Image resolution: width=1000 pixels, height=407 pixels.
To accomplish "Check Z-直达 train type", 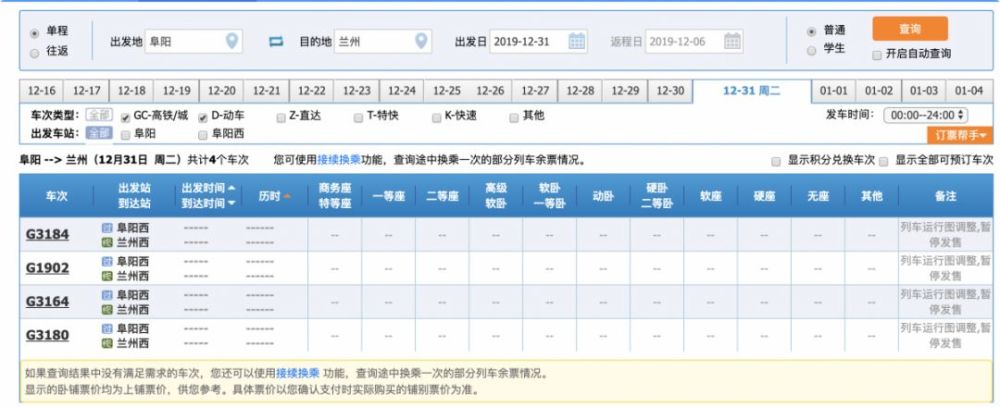I will pos(281,117).
